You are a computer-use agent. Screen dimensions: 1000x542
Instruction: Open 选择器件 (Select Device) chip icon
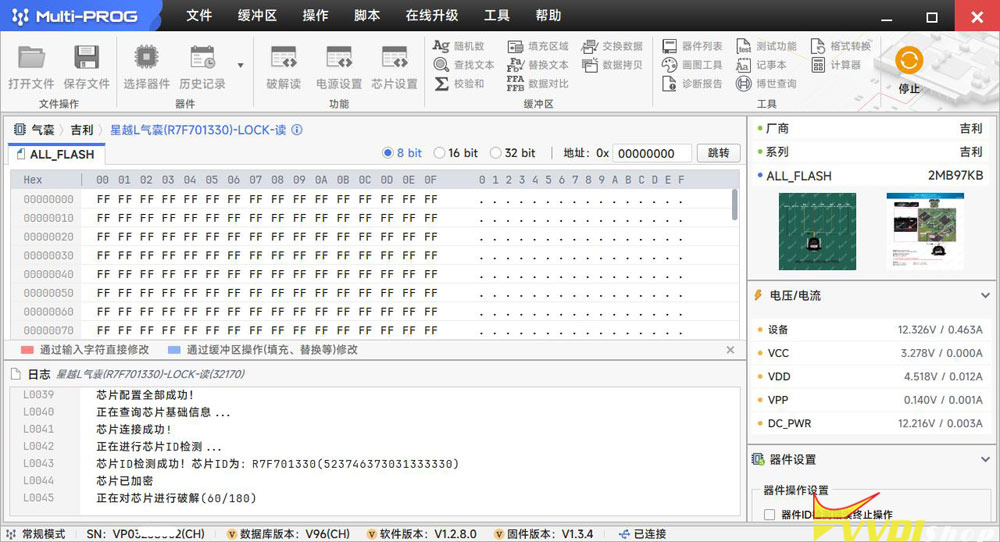click(x=146, y=58)
